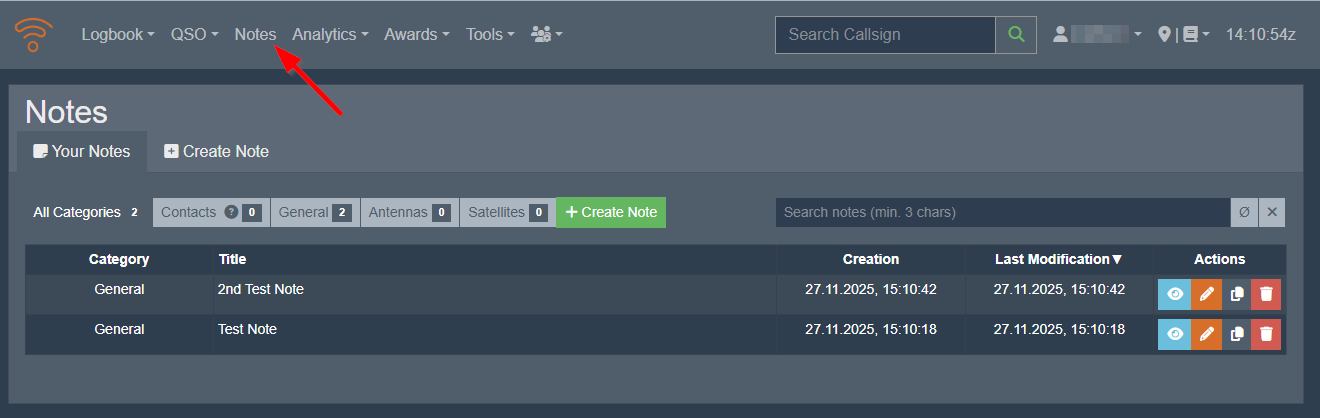Screen dimensions: 1320x418
Task: Filter notes by Contacts category
Action: point(211,212)
